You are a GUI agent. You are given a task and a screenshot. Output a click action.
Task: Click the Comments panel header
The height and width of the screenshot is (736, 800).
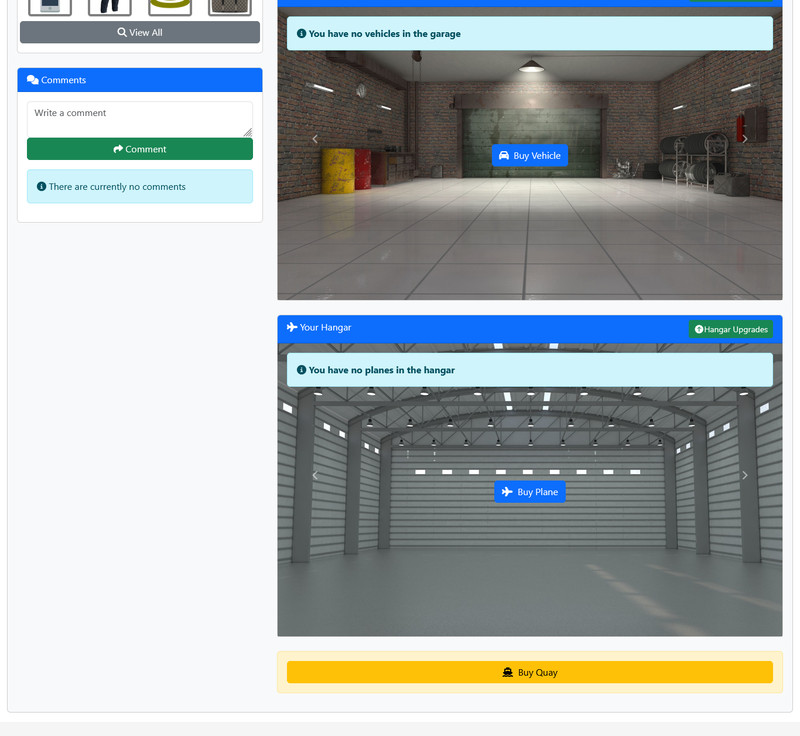pos(140,80)
